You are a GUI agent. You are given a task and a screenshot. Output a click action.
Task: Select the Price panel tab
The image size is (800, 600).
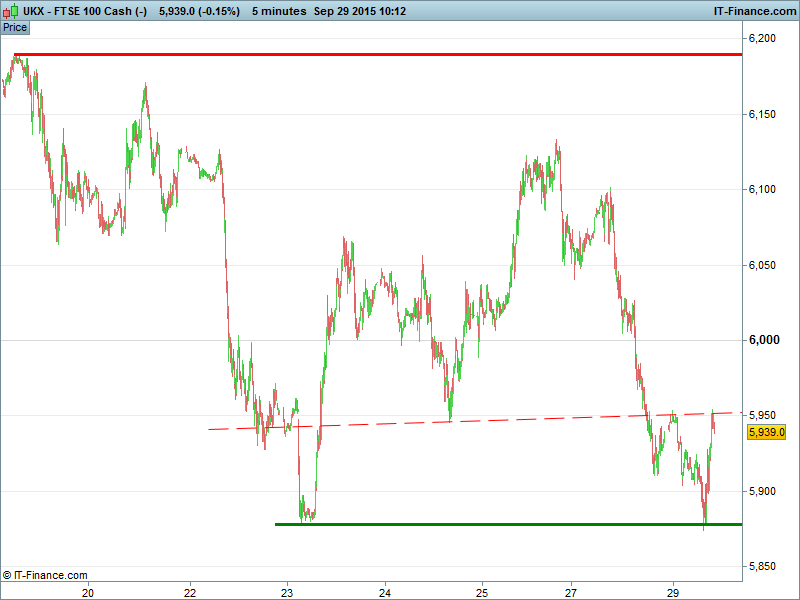[x=15, y=27]
